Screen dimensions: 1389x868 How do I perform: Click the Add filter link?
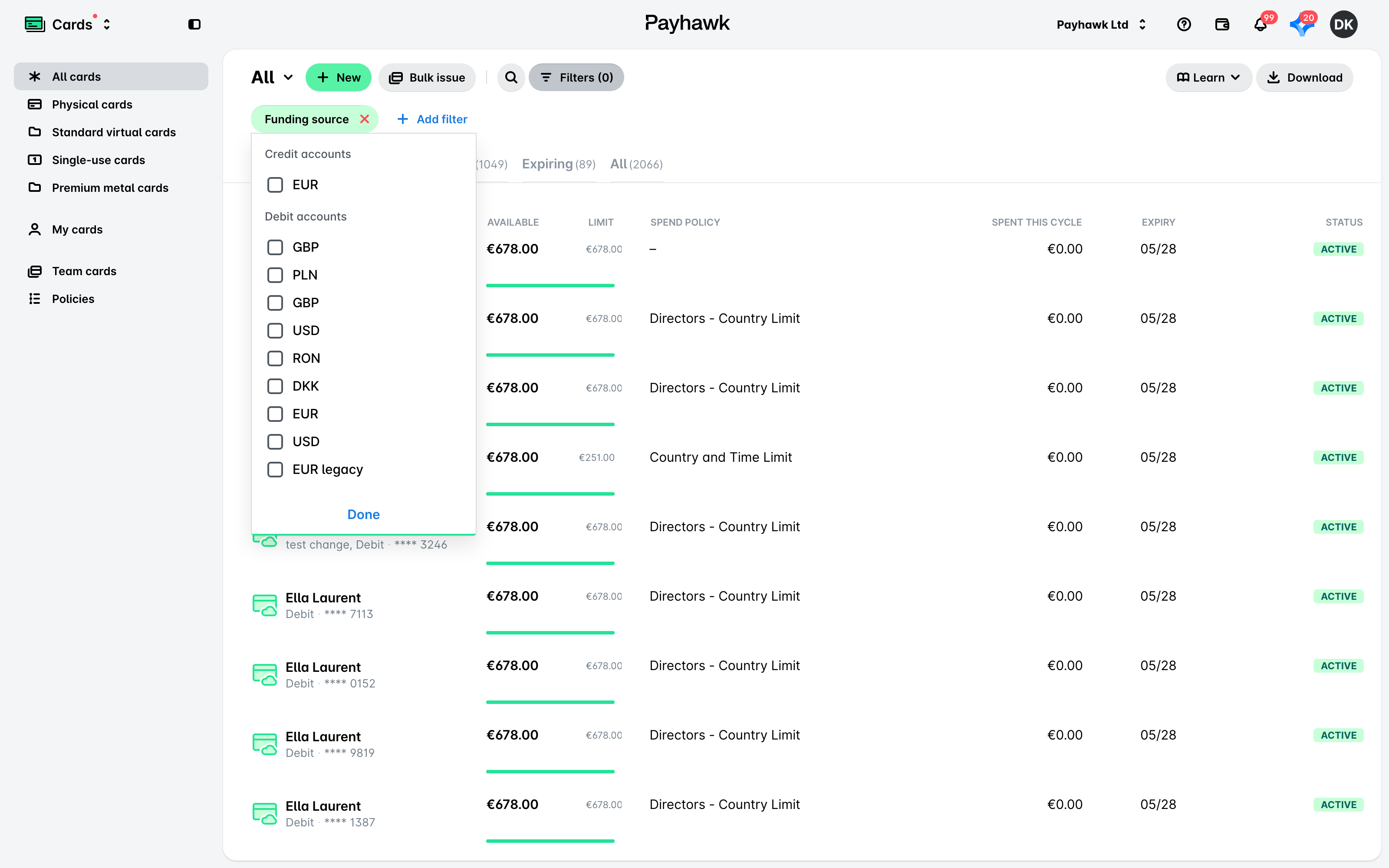(x=432, y=119)
